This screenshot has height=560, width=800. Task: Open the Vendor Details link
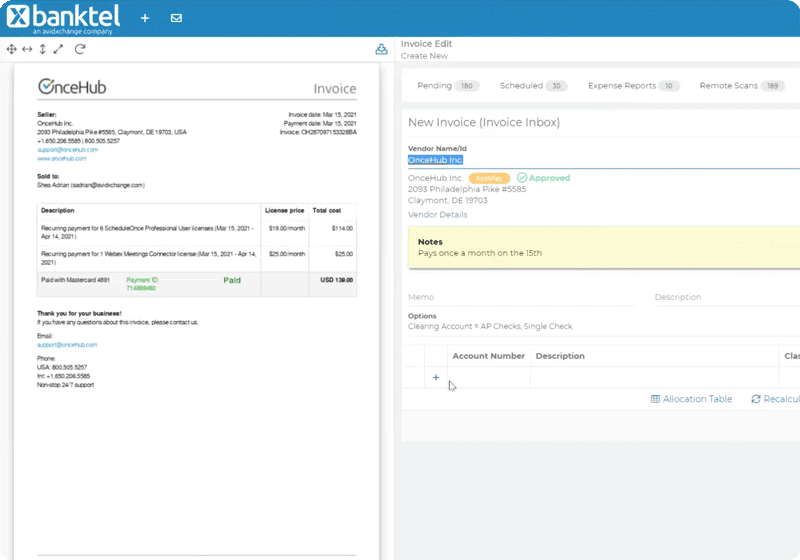point(437,215)
